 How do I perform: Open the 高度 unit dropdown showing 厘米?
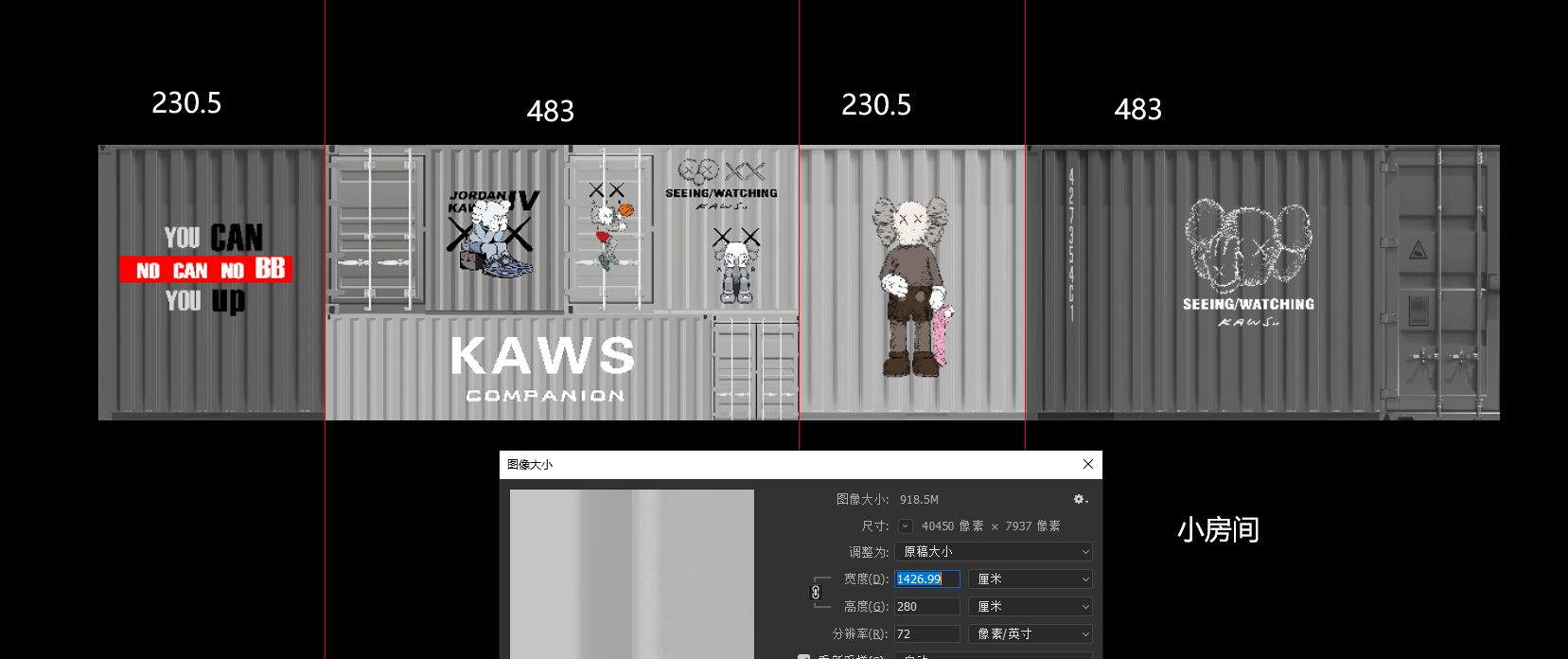pos(1031,606)
